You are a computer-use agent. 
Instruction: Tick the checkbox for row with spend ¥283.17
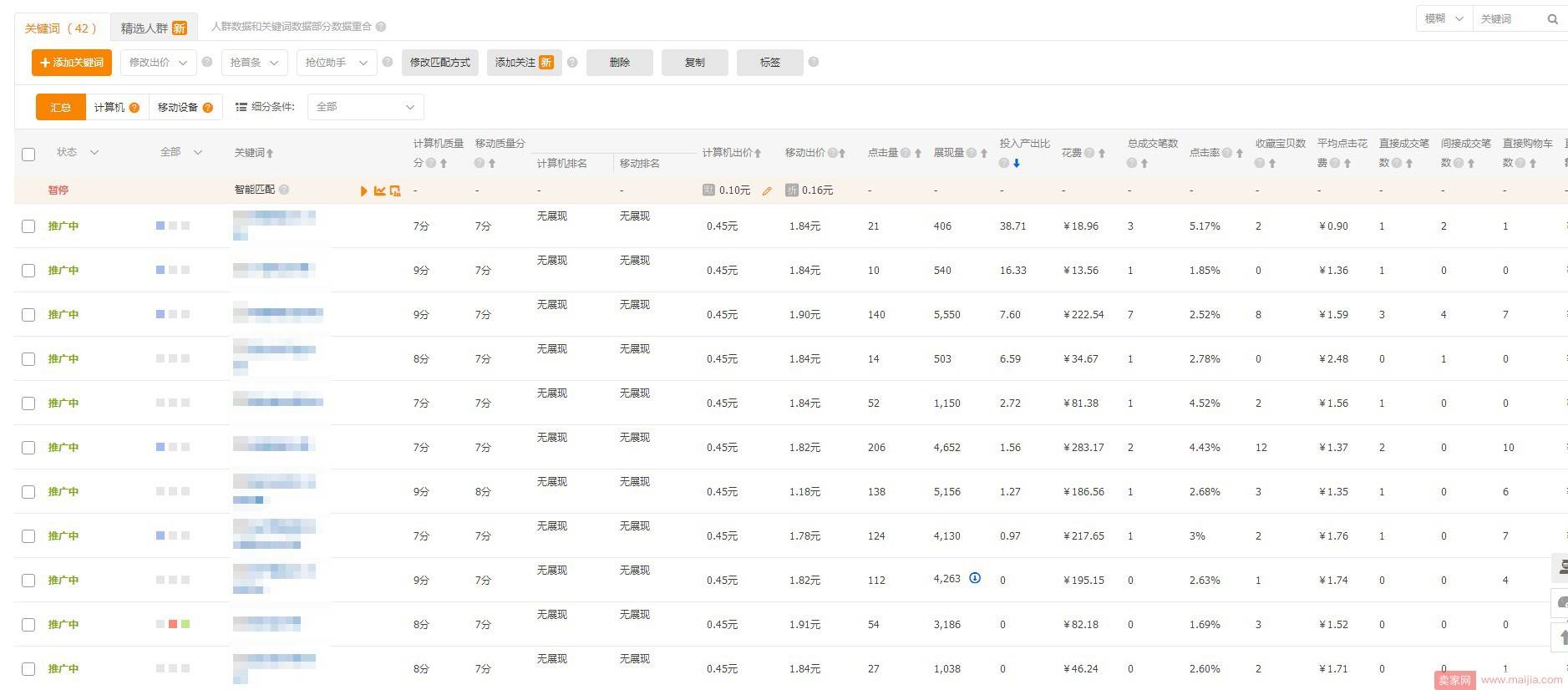pyautogui.click(x=28, y=448)
